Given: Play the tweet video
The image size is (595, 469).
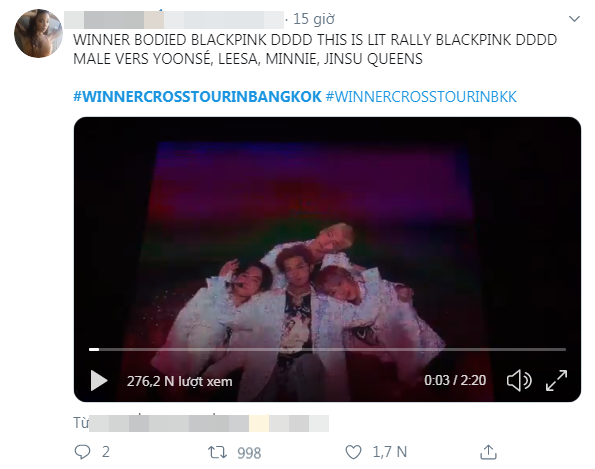Looking at the screenshot, I should [99, 381].
